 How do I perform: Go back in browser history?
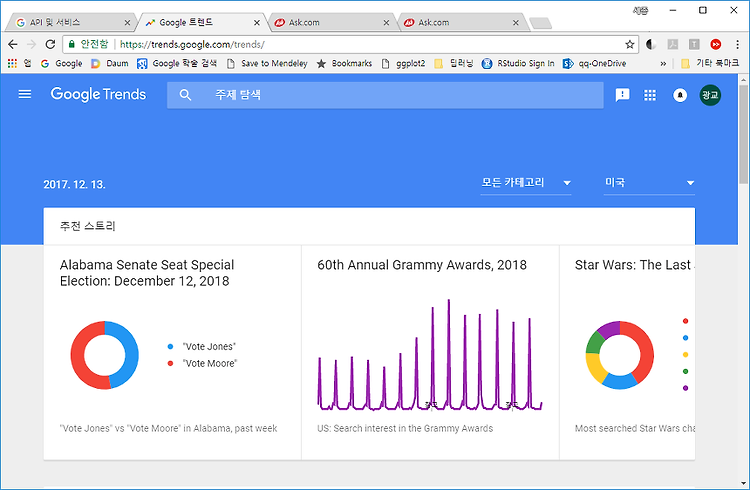click(x=13, y=45)
